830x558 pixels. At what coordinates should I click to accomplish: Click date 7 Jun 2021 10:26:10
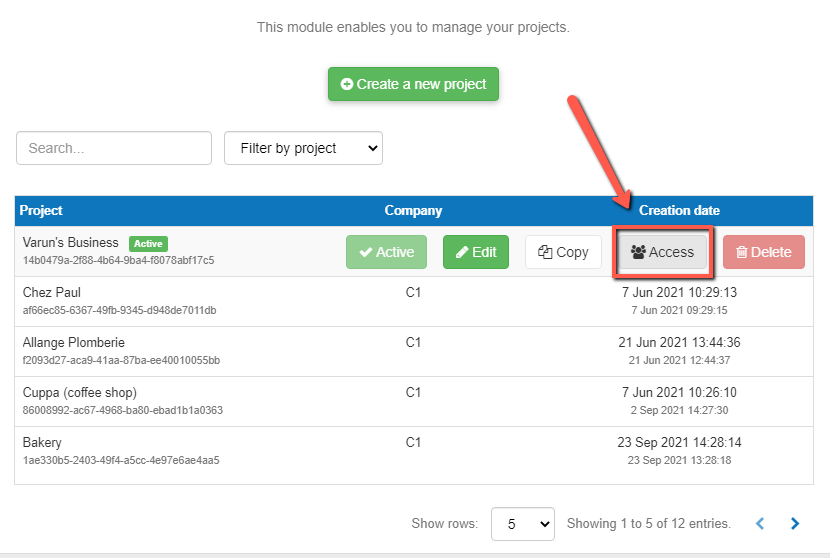[679, 392]
